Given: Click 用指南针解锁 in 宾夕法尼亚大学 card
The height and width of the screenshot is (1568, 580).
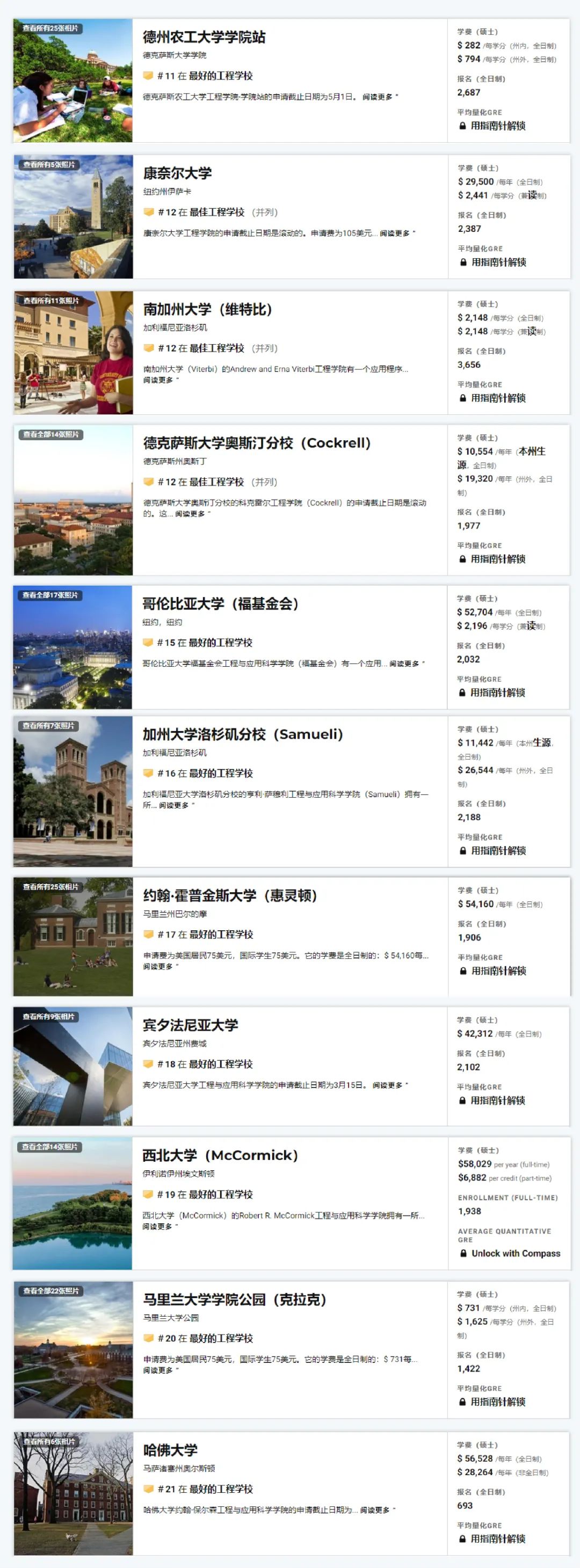Looking at the screenshot, I should tap(498, 1101).
